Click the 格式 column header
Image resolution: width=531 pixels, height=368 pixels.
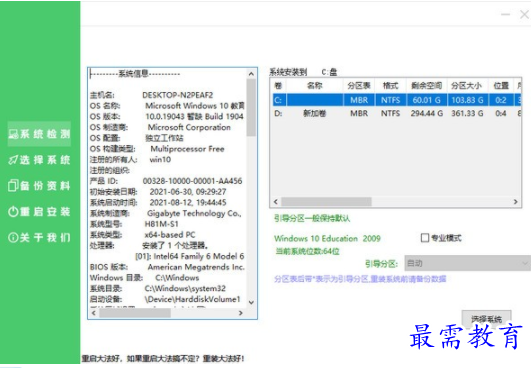[390, 86]
